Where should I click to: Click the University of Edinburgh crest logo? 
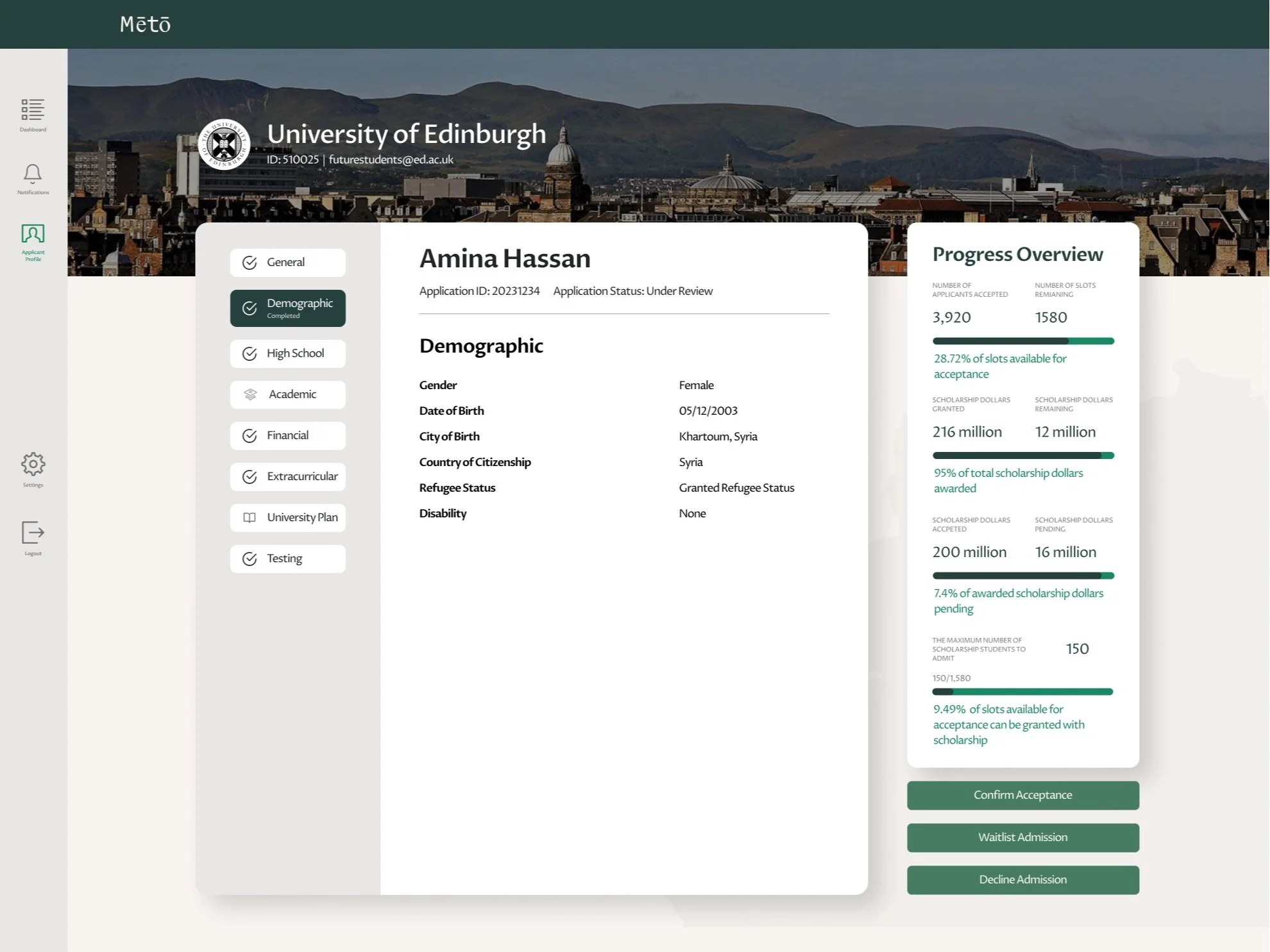(x=224, y=145)
